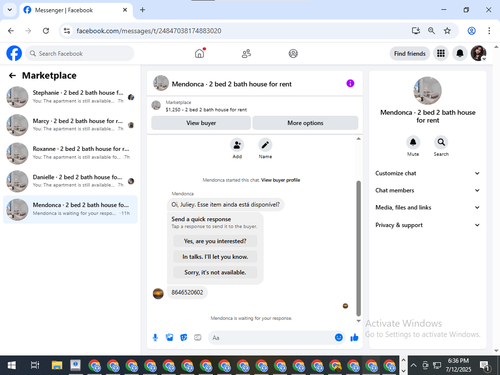Open the emoji picker in message box
The image size is (500, 375).
tap(339, 338)
